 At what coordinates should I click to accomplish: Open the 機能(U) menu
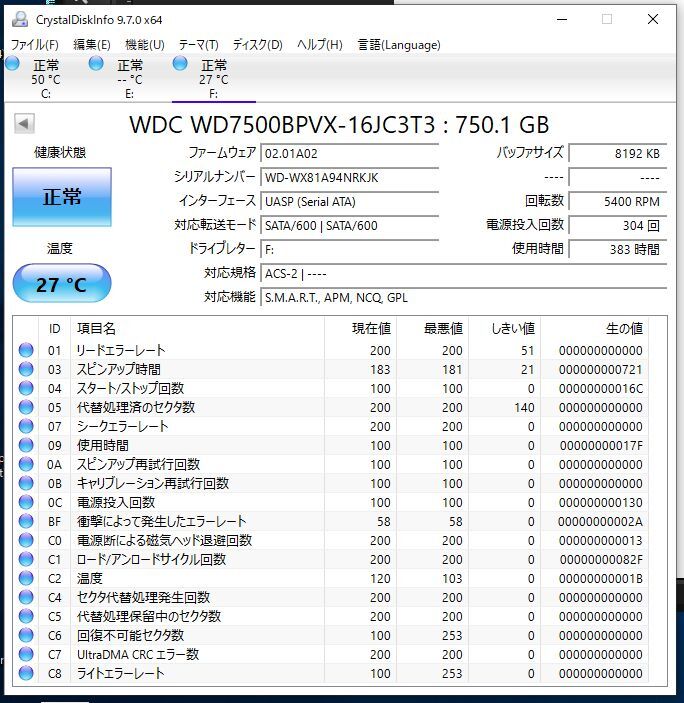pos(144,45)
